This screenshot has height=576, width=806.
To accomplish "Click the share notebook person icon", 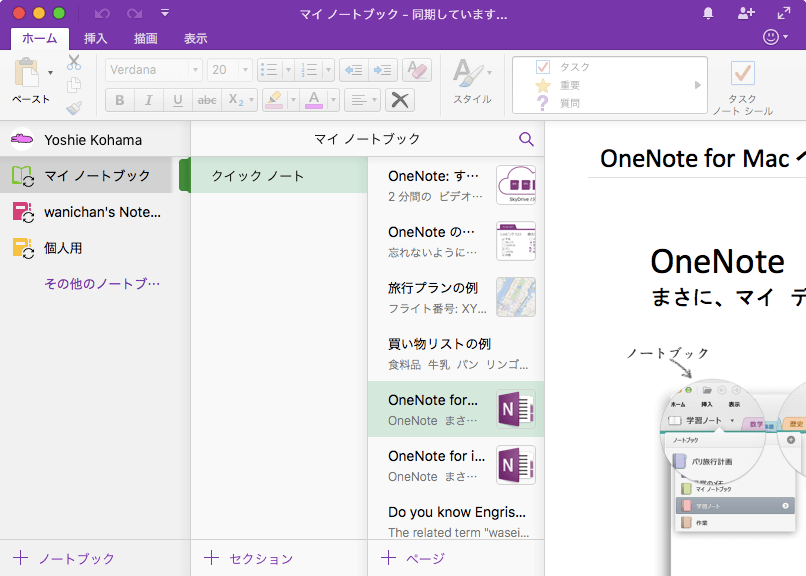I will click(745, 13).
